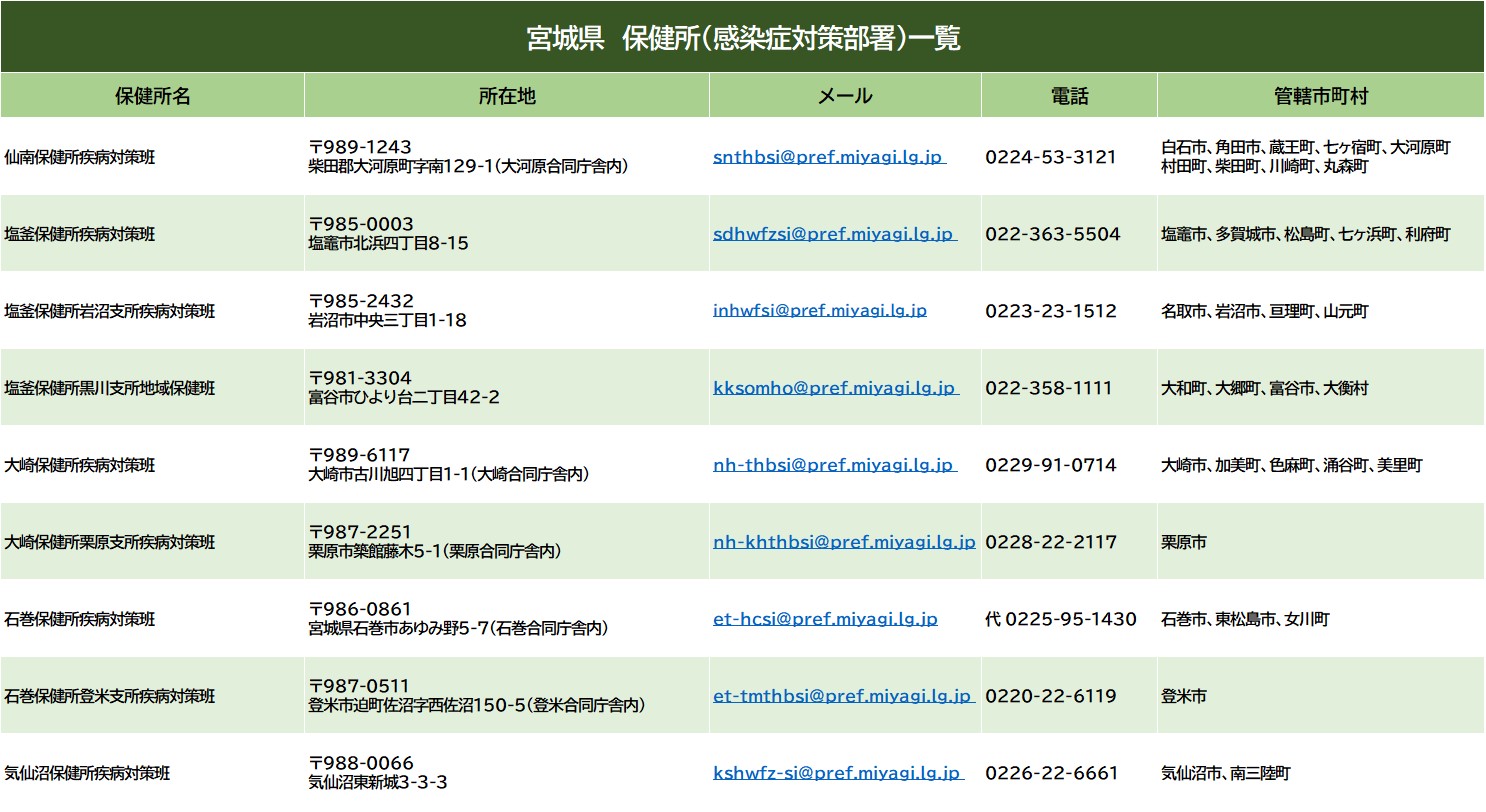Open the nh-thbsi@pref.miyagi.lg.jp email link
This screenshot has width=1486, height=812.
click(834, 465)
